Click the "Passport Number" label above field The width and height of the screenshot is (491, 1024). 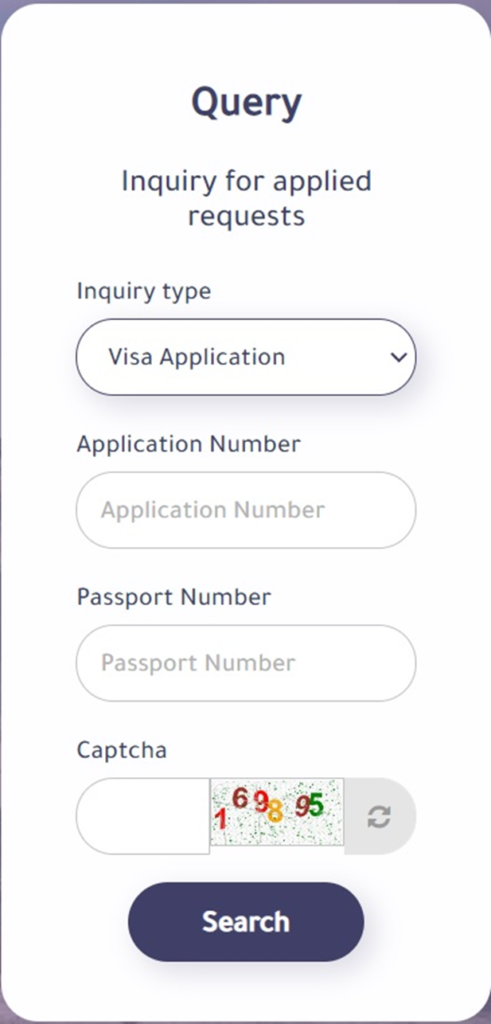pyautogui.click(x=174, y=597)
